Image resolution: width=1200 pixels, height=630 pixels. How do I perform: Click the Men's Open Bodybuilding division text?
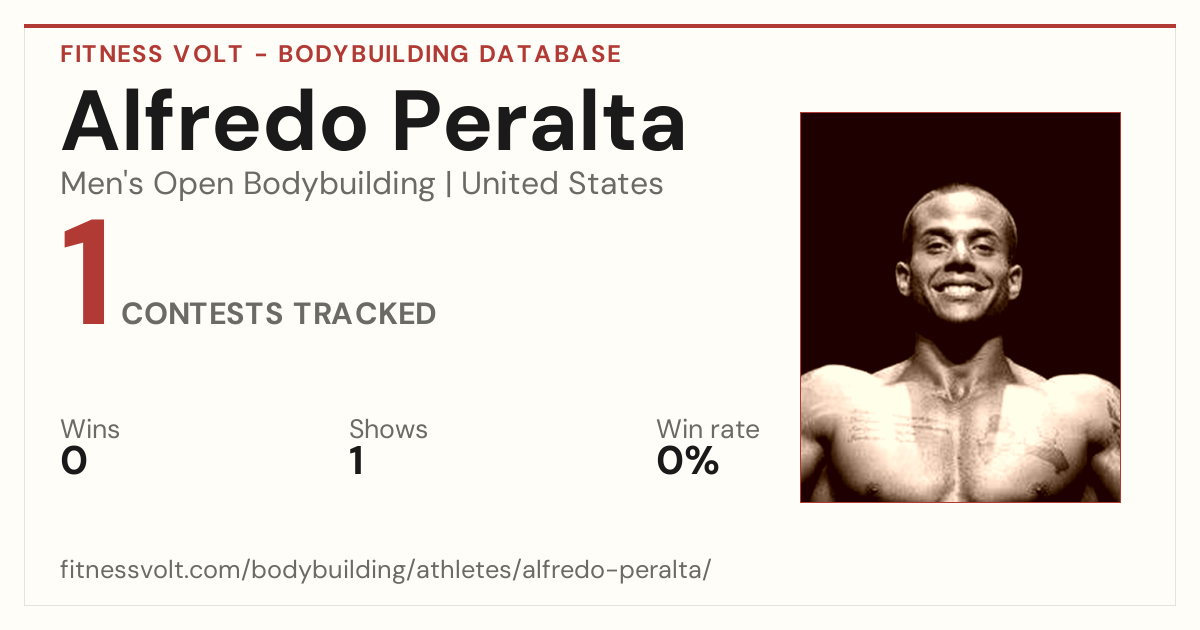click(248, 184)
